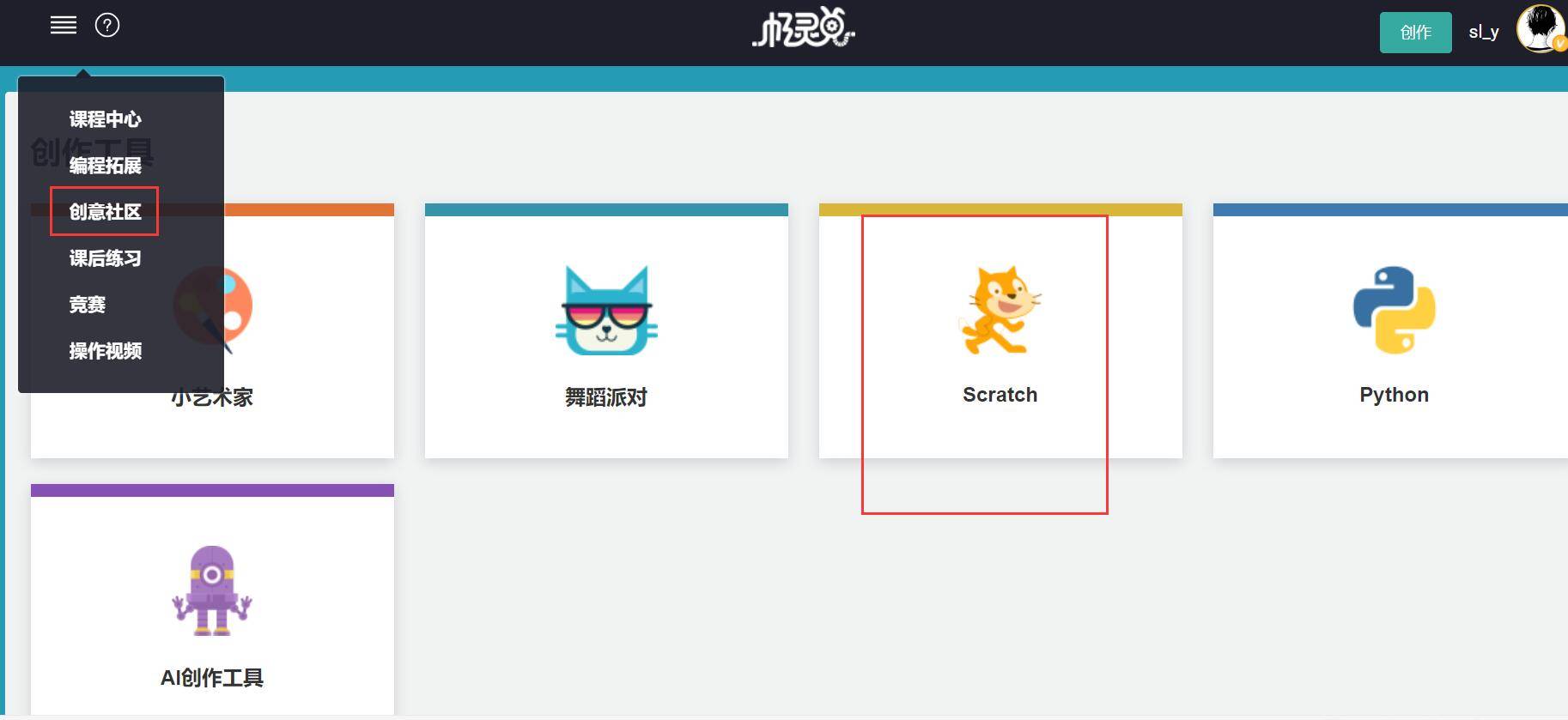Select the Scratch cat icon
This screenshot has width=1568, height=720.
tap(1000, 310)
